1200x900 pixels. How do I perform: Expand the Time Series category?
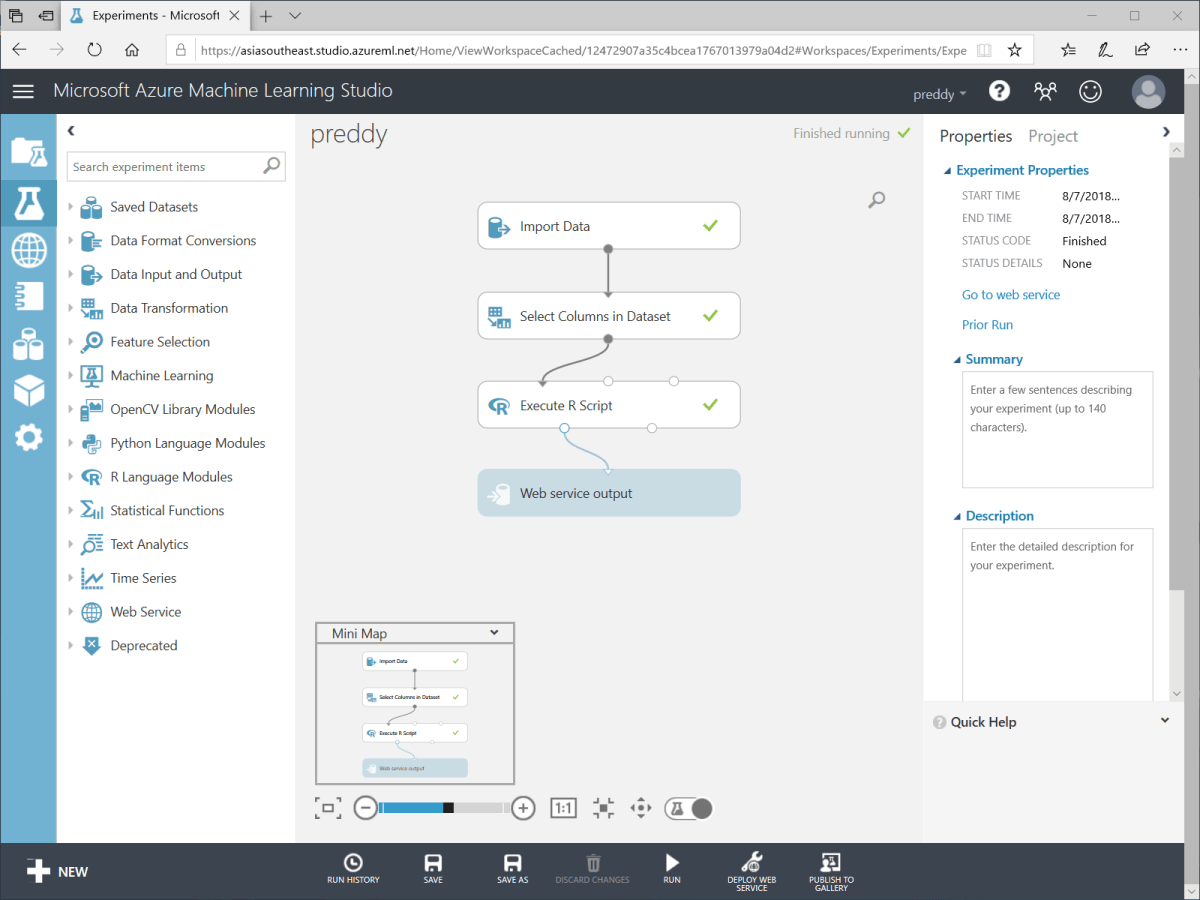click(71, 578)
